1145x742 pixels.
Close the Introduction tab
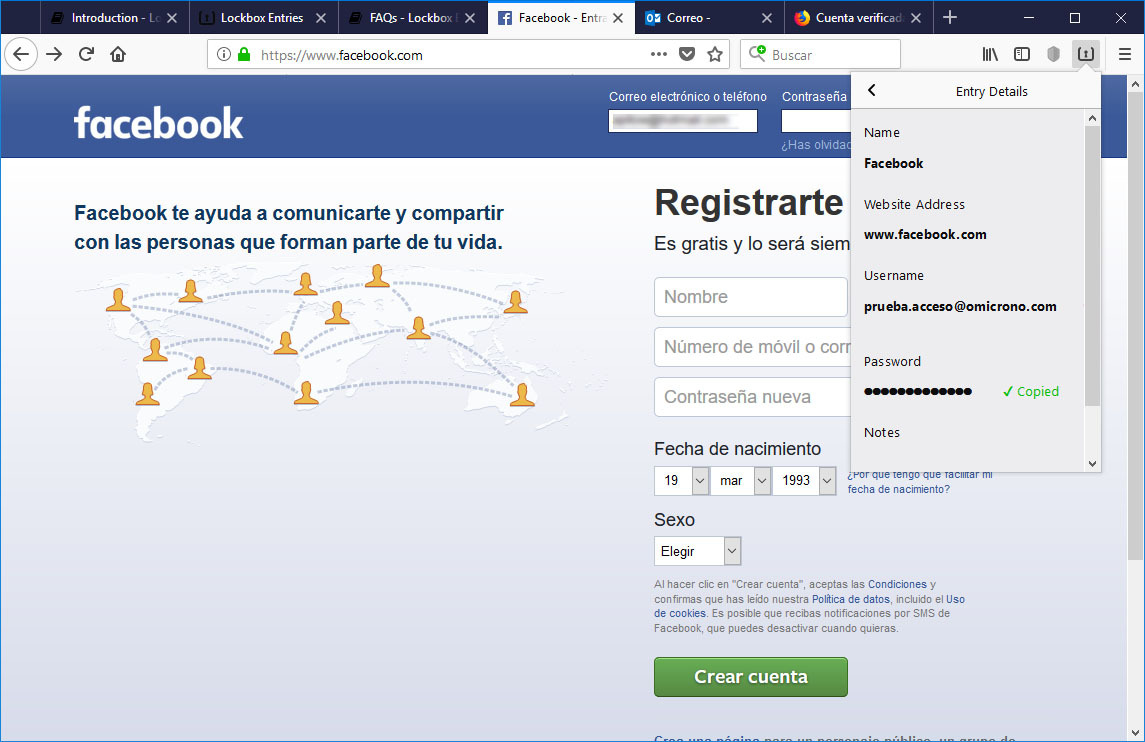coord(172,18)
